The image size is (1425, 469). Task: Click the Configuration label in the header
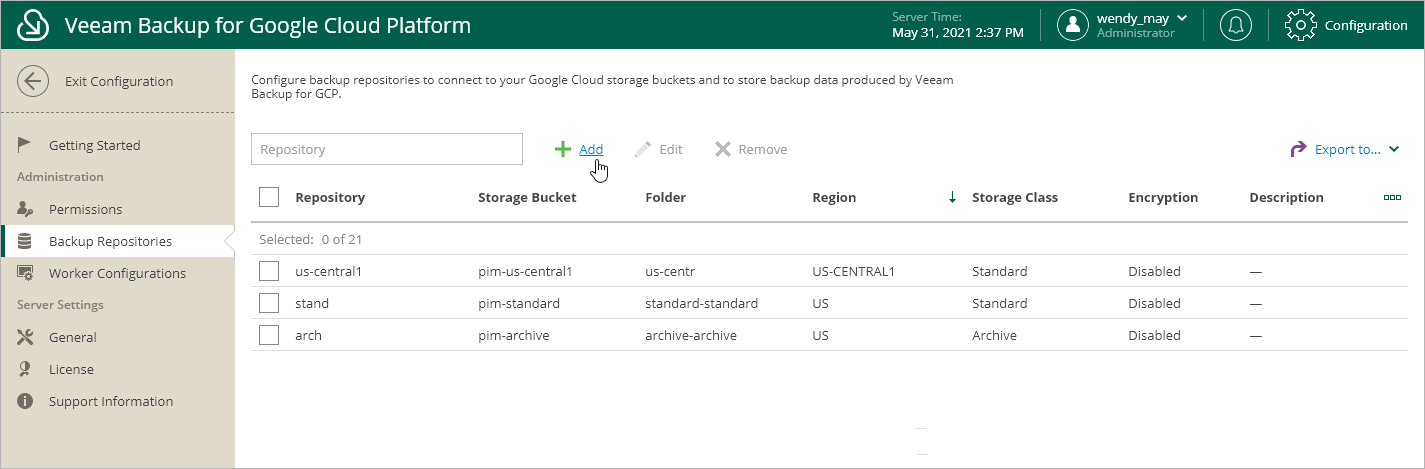1366,25
